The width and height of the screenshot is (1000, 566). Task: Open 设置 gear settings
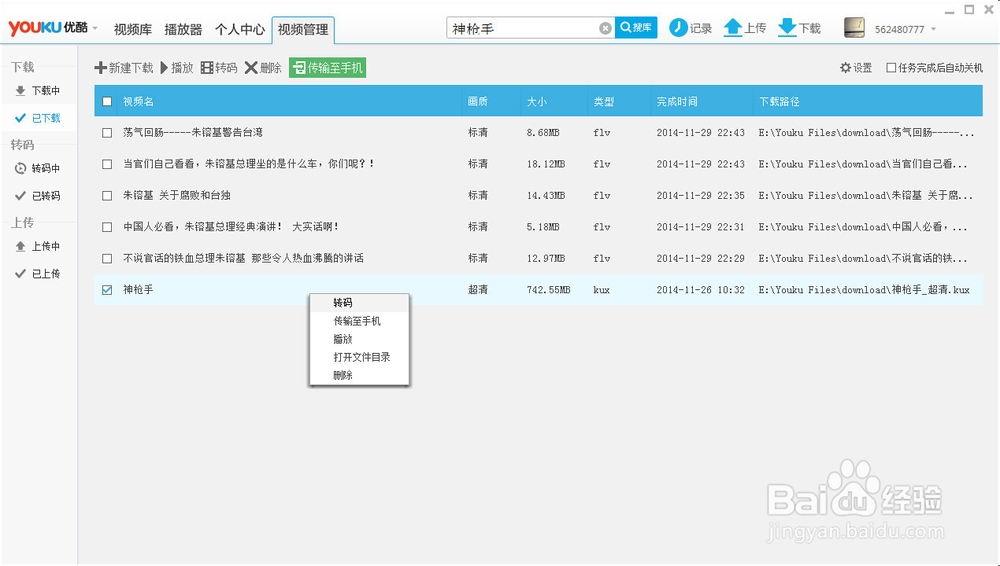pyautogui.click(x=856, y=68)
